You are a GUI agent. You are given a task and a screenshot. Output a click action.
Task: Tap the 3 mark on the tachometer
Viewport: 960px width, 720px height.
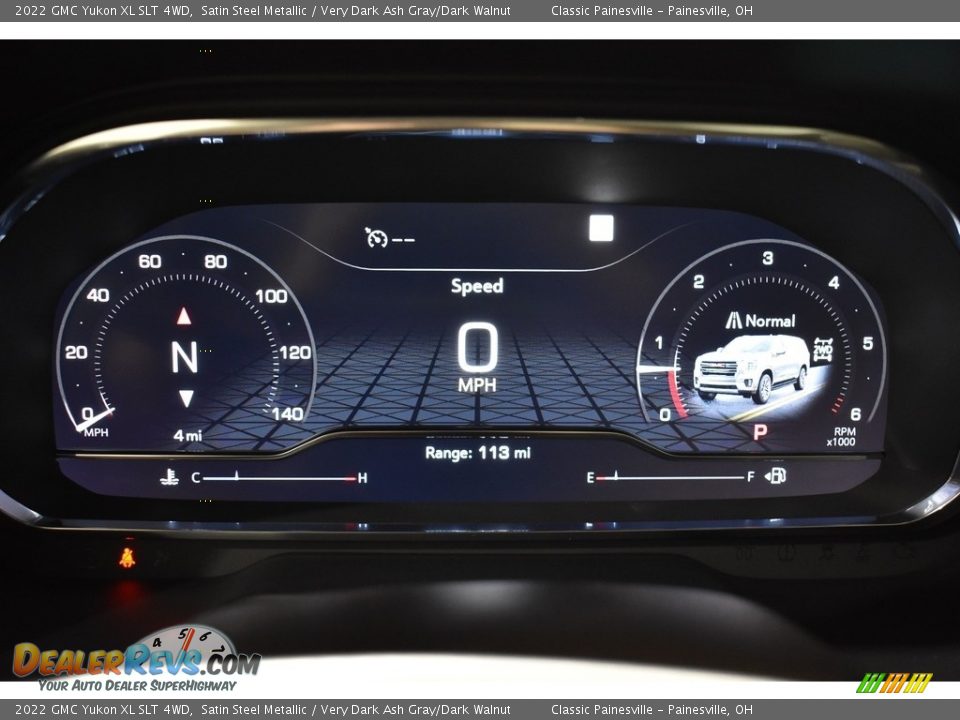[x=767, y=258]
